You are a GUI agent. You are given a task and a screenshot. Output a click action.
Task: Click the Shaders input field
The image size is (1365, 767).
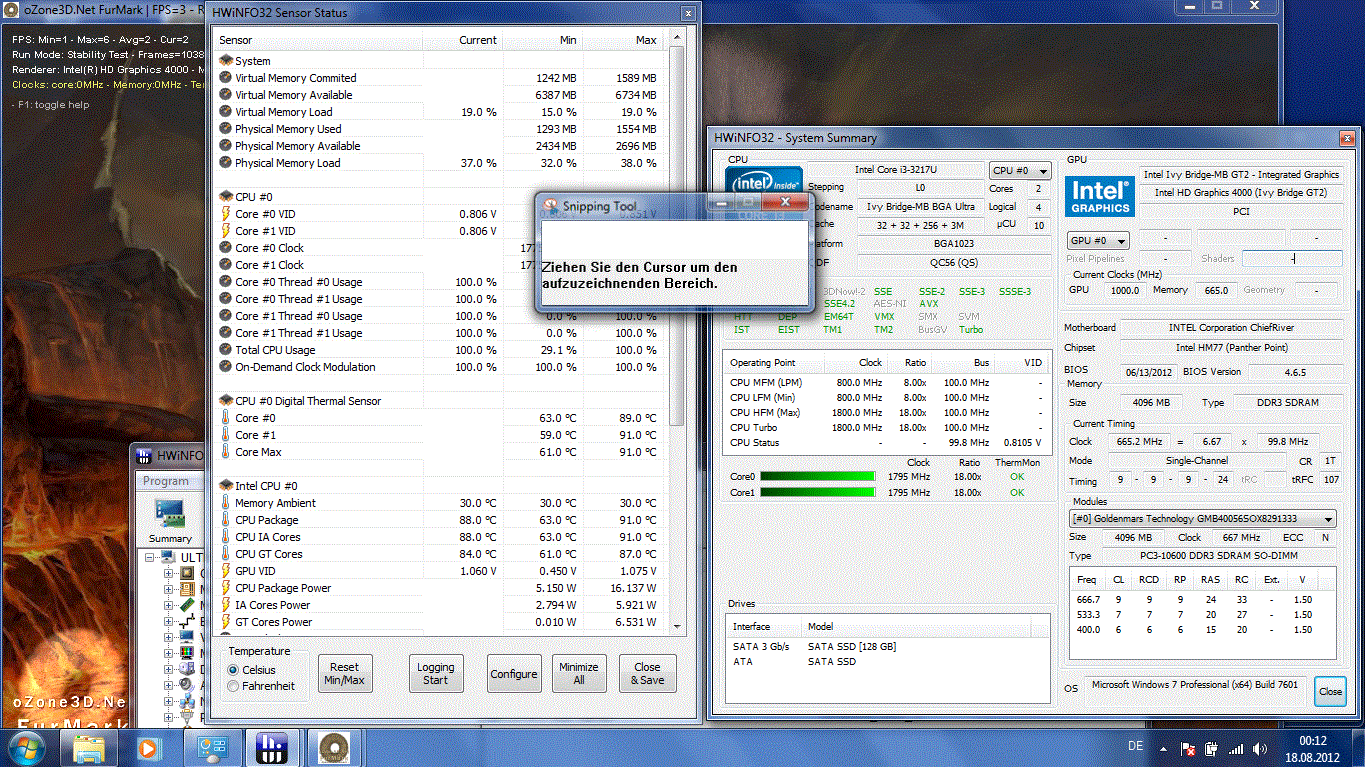coord(1292,258)
